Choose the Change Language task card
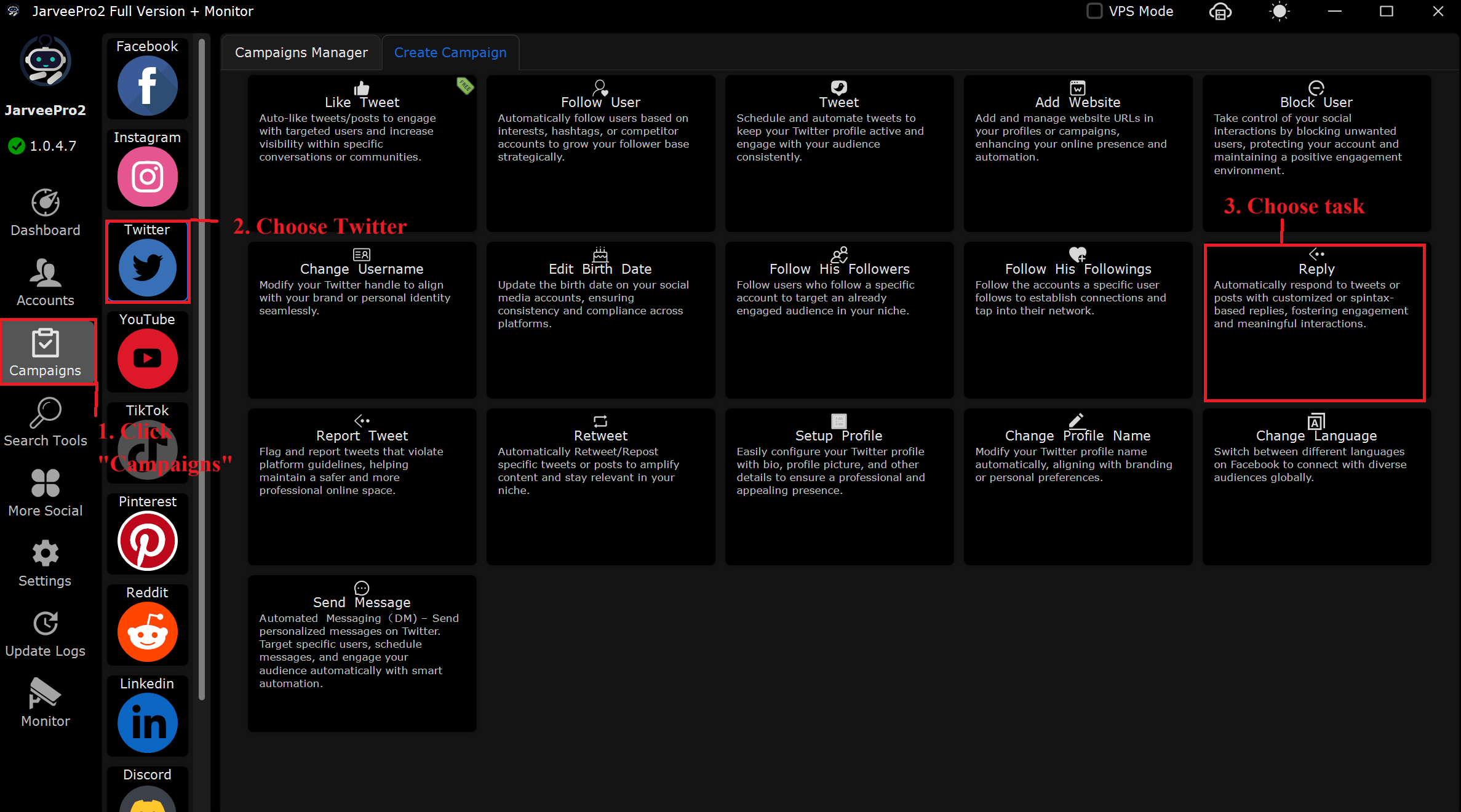This screenshot has height=812, width=1461. click(x=1316, y=487)
